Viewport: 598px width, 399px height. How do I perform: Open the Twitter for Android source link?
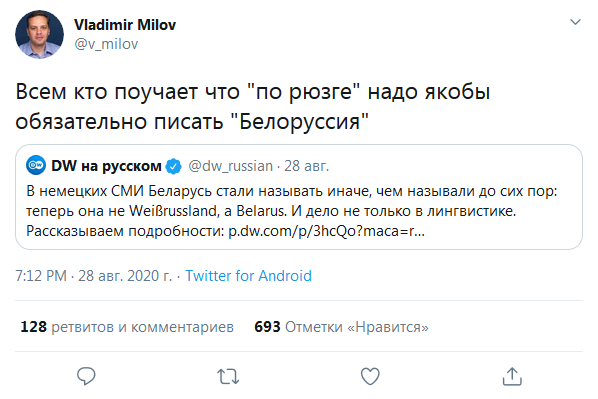pos(248,276)
